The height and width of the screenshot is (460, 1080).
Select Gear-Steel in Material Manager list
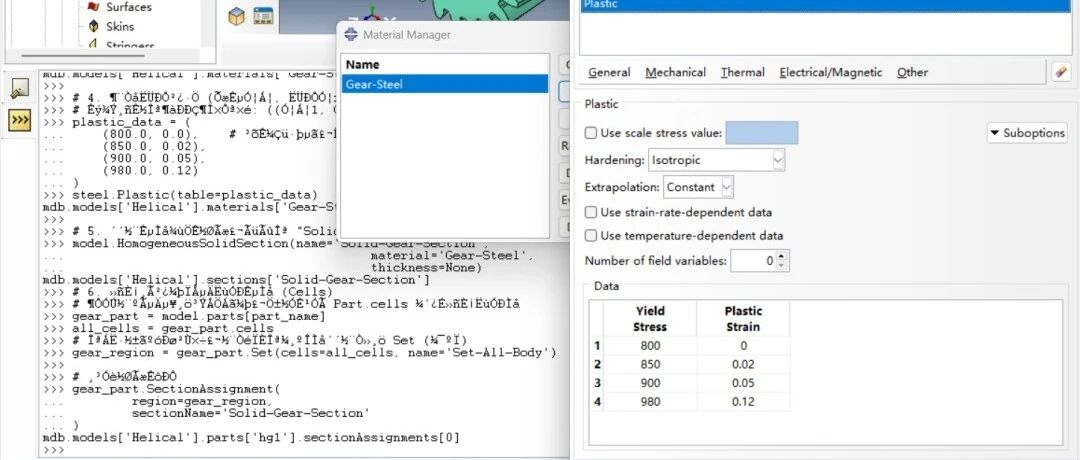(x=445, y=84)
